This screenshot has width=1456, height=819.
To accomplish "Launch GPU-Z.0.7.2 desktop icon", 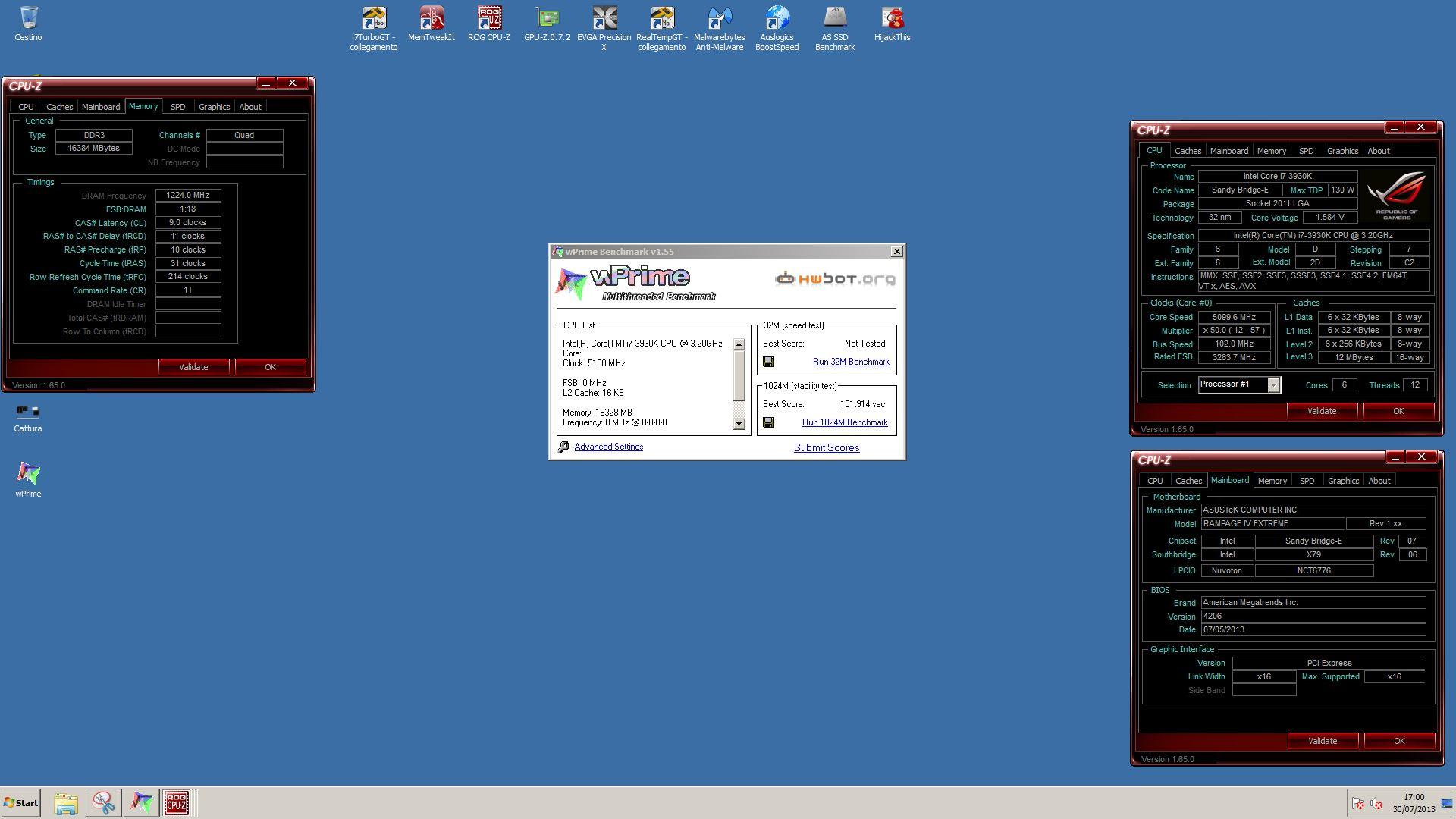I will click(x=547, y=23).
